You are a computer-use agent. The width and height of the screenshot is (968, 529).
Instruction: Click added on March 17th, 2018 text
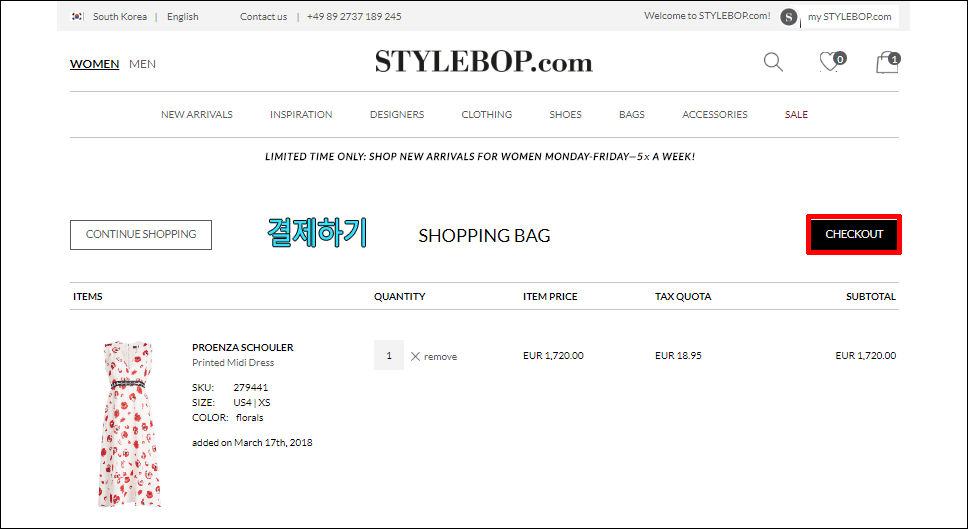tap(252, 443)
